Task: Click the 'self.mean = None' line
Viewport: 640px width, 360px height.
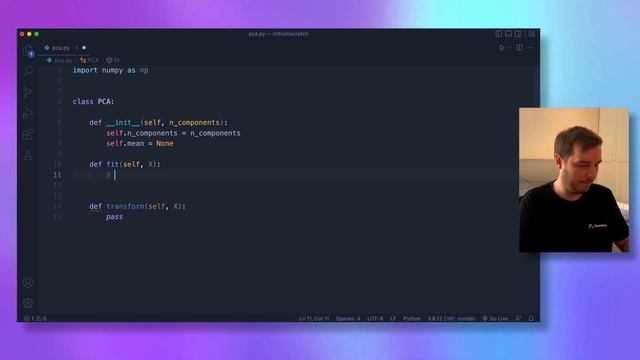Action: 140,143
